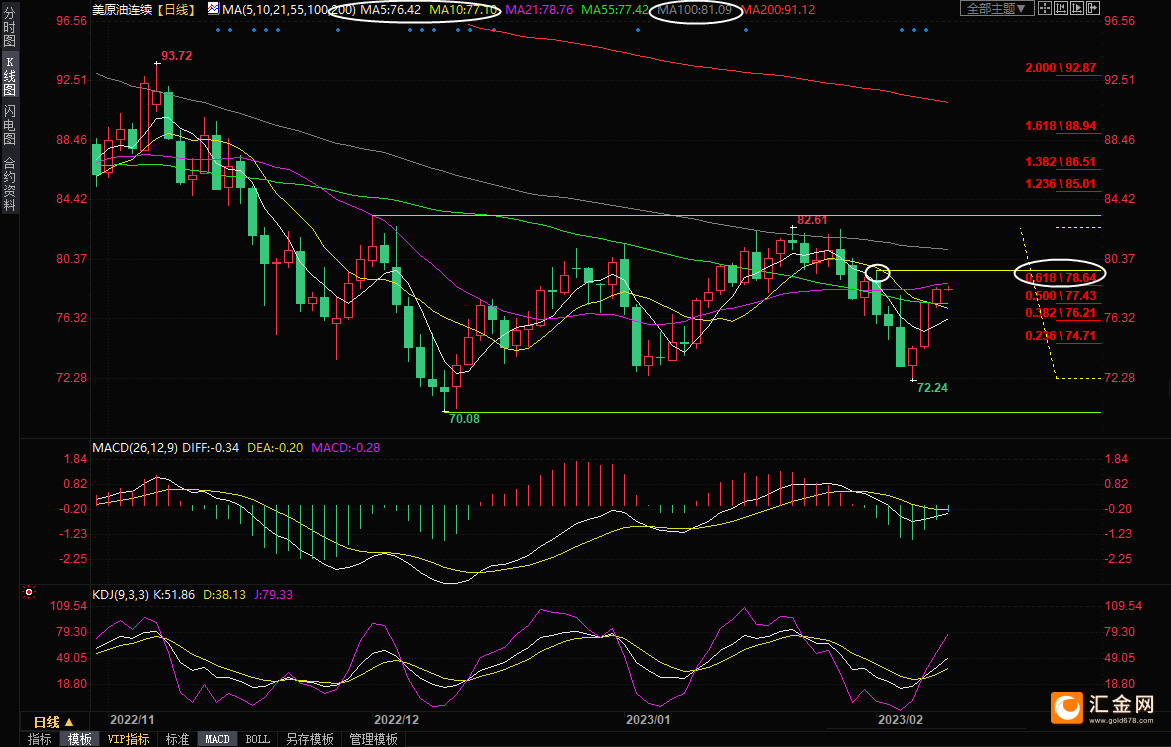The width and height of the screenshot is (1171, 747).
Task: Click the crosshair cursor icon
Action: [1045, 8]
